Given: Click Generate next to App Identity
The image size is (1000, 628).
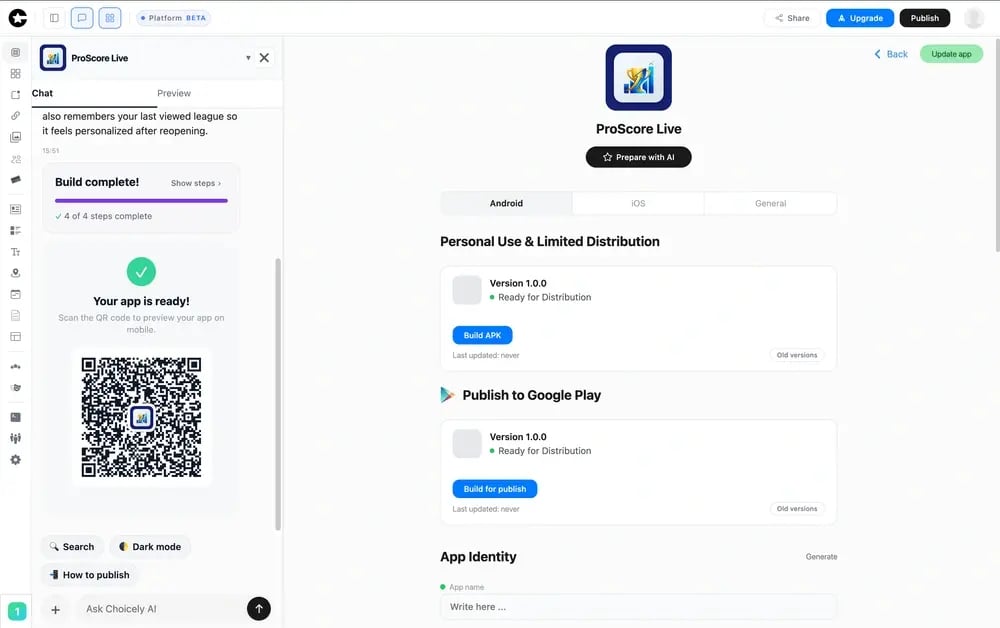Looking at the screenshot, I should click(821, 557).
